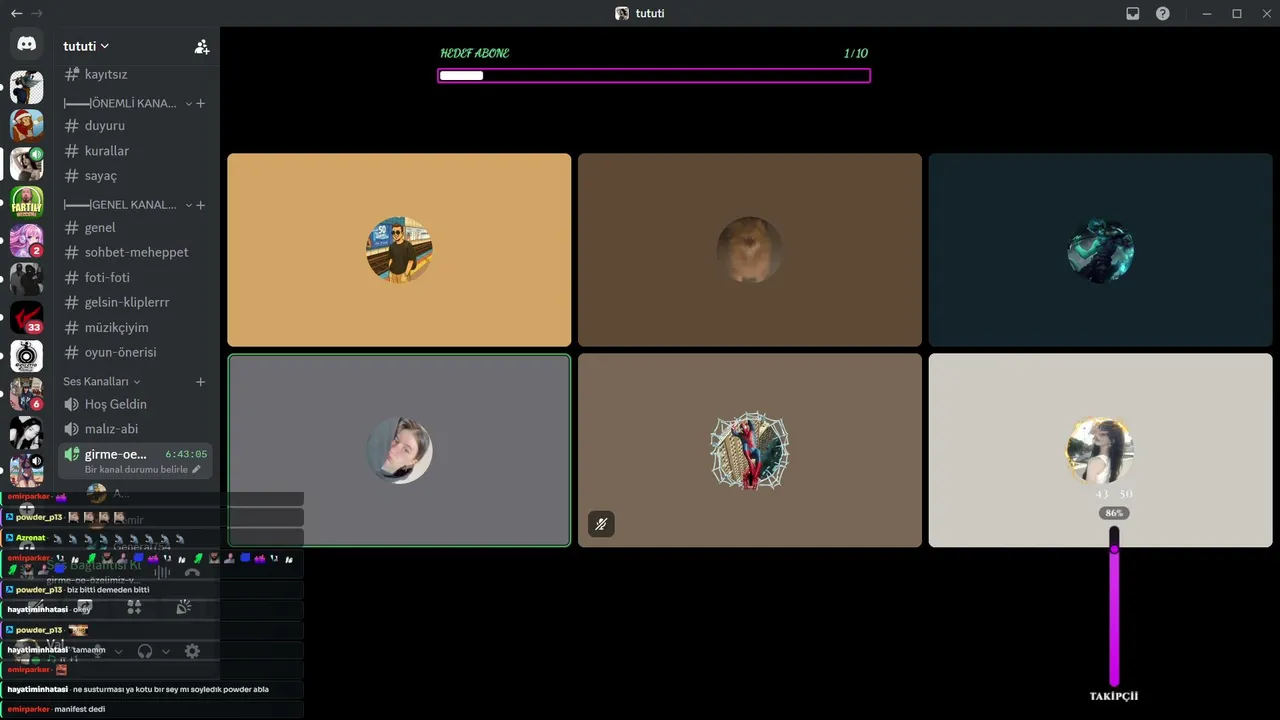Open Discord home direct messages
Viewport: 1280px width, 720px height.
click(27, 44)
